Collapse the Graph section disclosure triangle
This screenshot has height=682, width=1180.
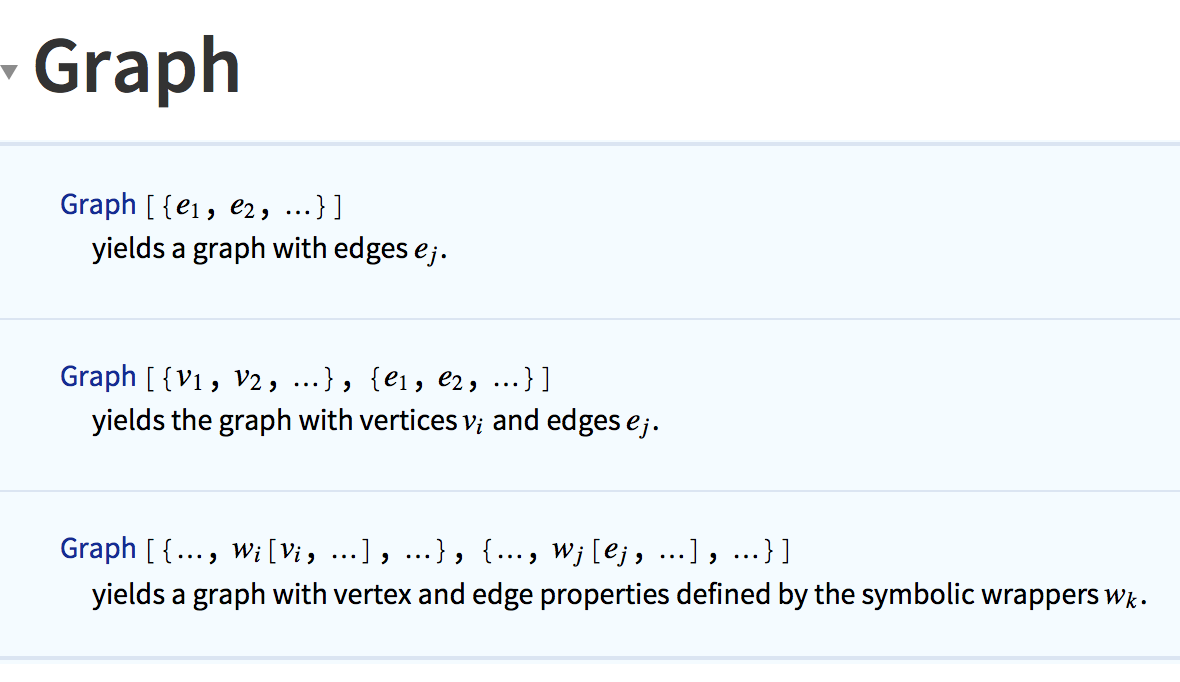(9, 72)
